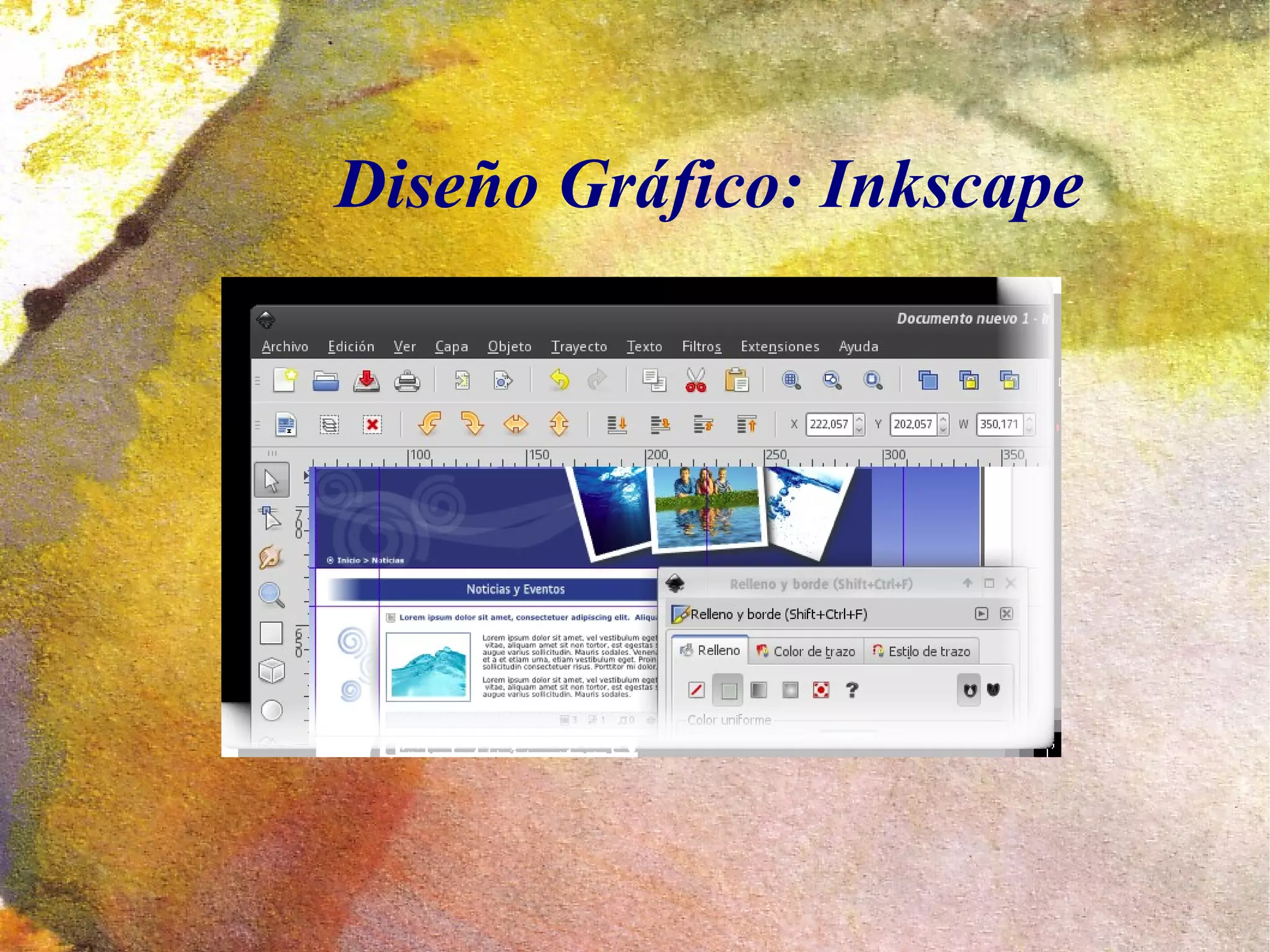This screenshot has width=1270, height=952.
Task: Select all objects in all layers icon
Action: point(286,425)
